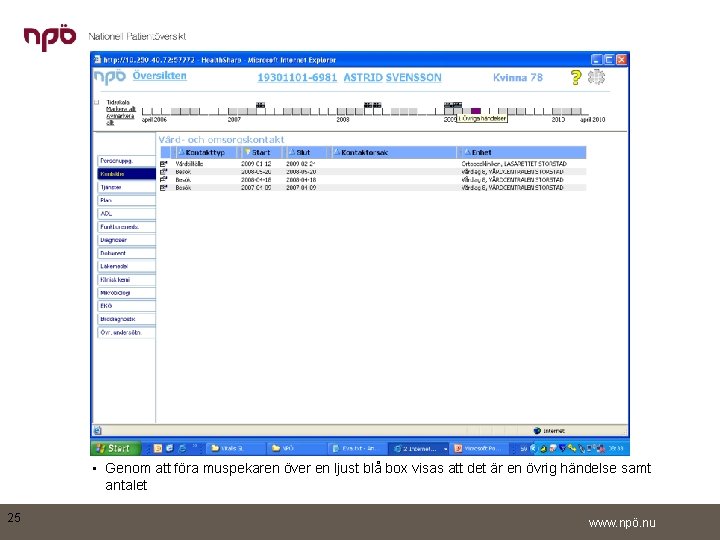Click the sort triangle in the Kontakttyp header

181,152
